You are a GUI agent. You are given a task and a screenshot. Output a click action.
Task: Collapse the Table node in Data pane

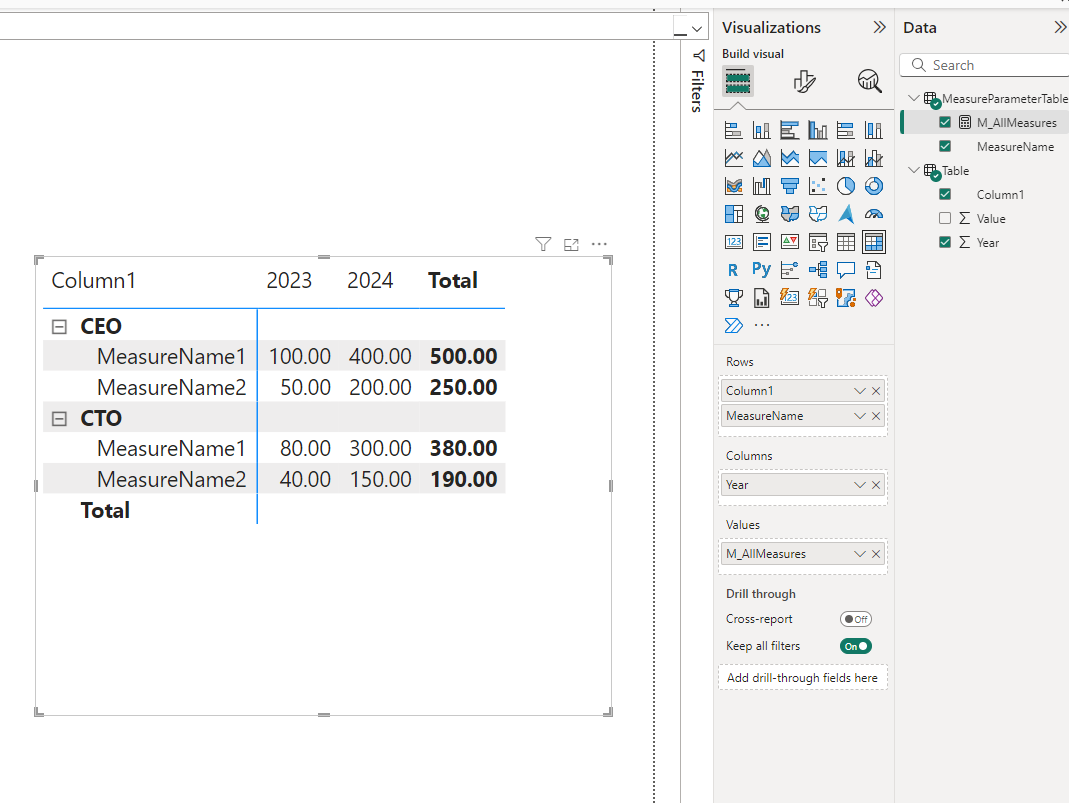pos(914,170)
